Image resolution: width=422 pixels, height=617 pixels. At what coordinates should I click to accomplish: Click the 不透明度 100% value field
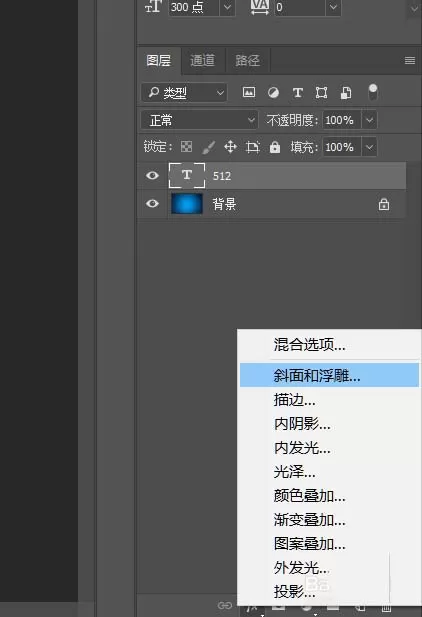point(342,120)
